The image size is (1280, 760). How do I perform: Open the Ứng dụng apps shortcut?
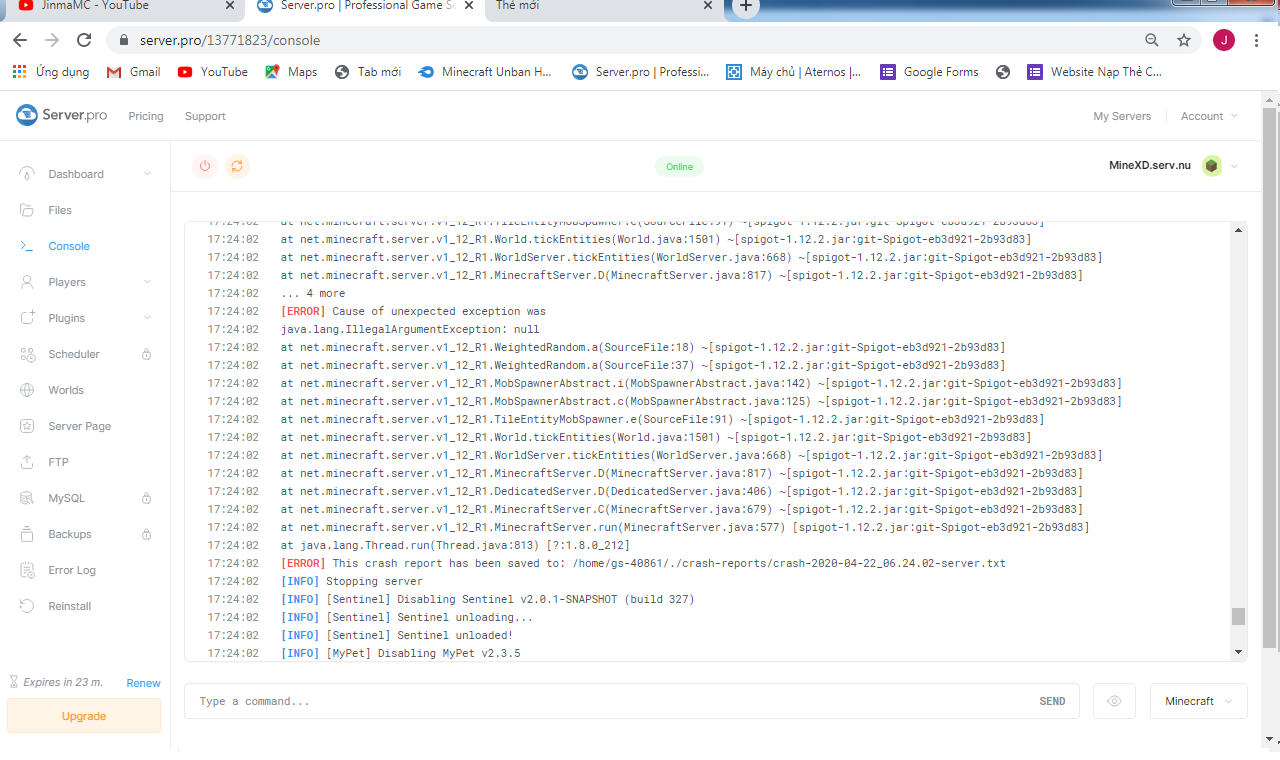[50, 72]
